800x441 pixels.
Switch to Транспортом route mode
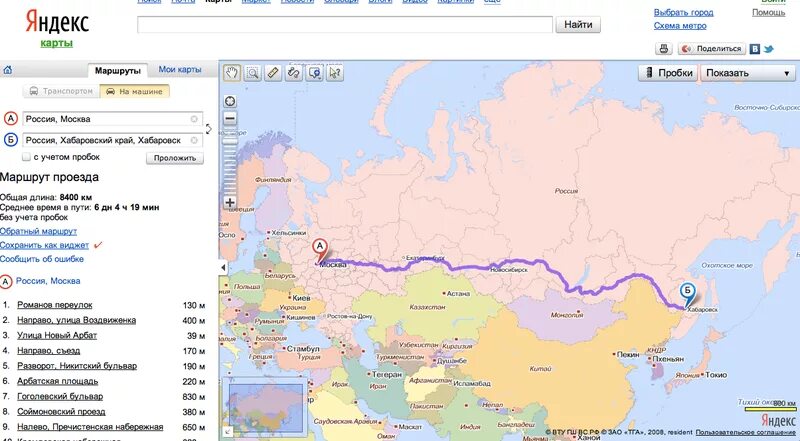pyautogui.click(x=61, y=91)
